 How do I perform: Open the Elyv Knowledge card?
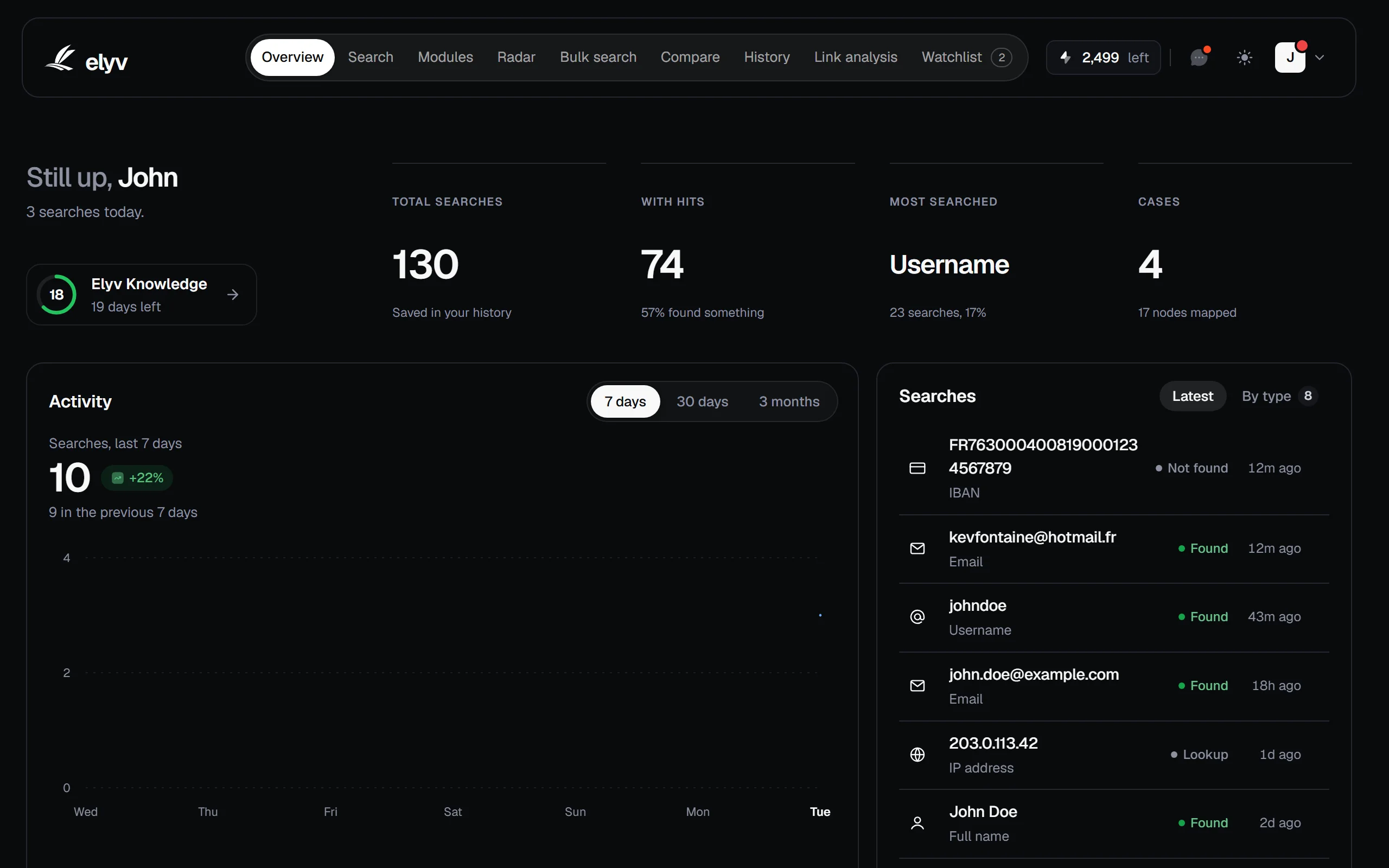click(x=141, y=295)
